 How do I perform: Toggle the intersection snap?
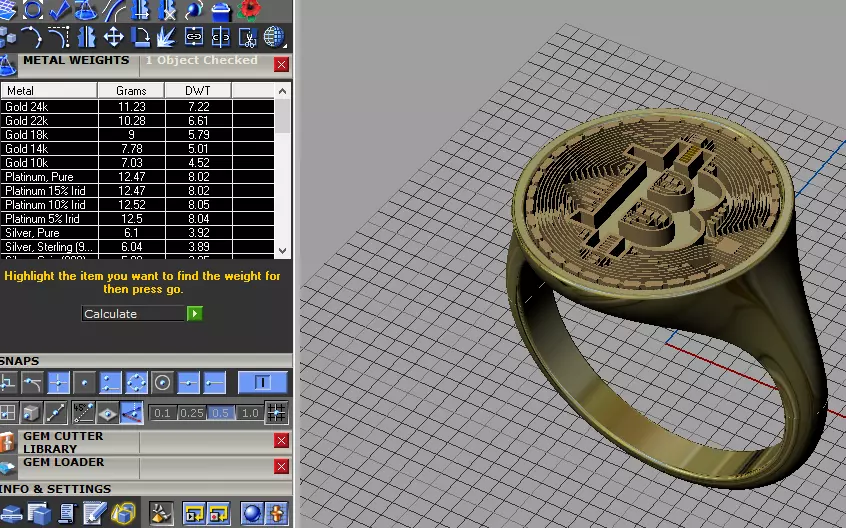point(58,383)
